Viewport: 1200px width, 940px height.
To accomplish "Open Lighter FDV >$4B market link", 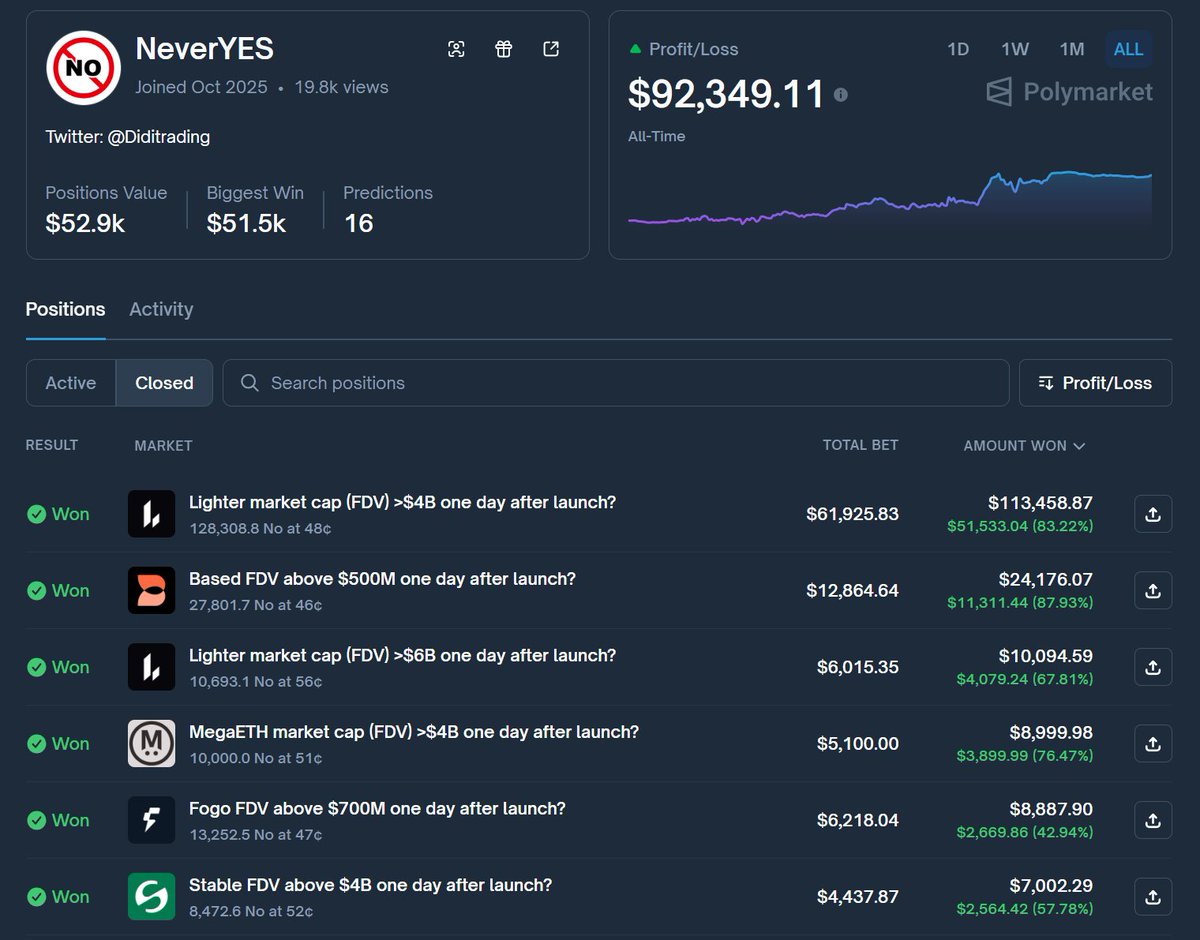I will tap(402, 502).
